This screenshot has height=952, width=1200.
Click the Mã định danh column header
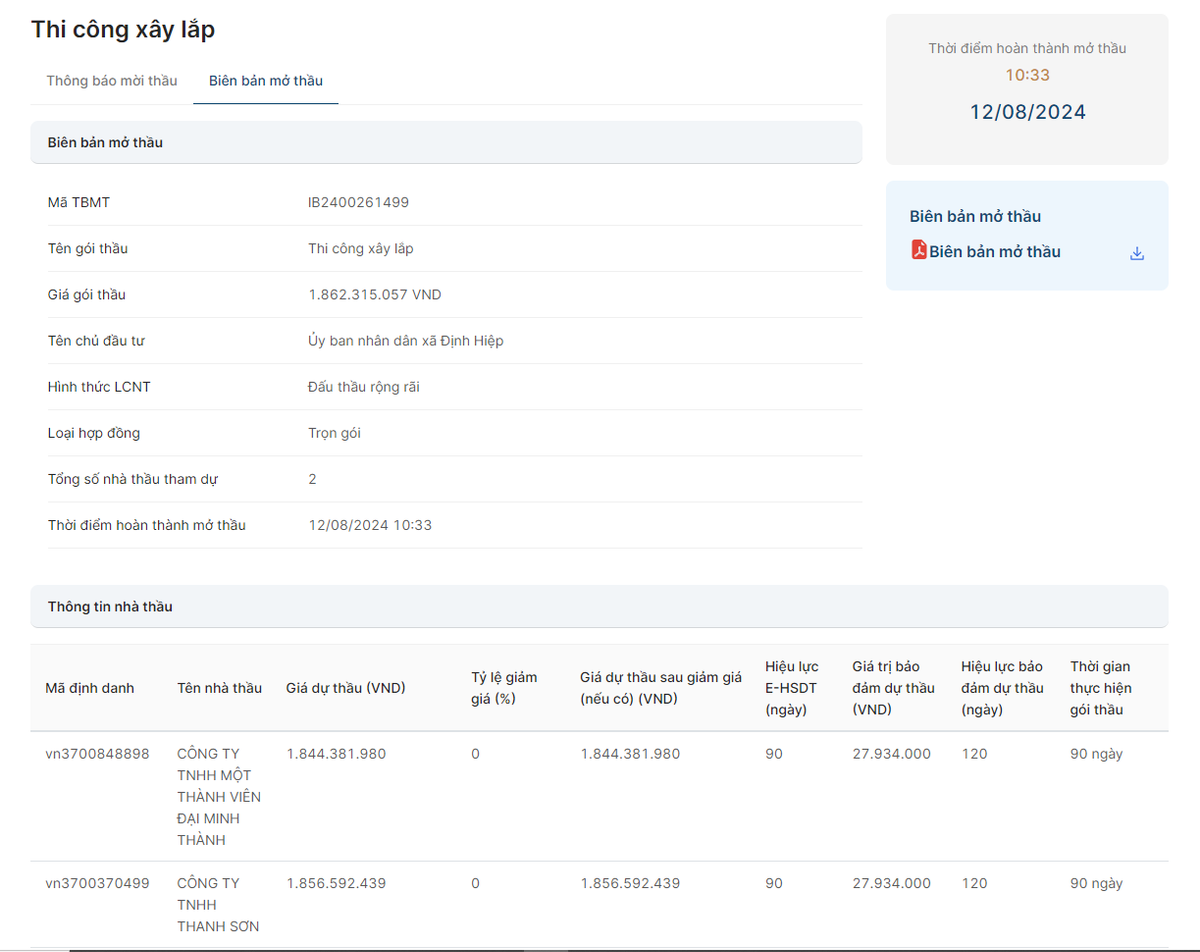pyautogui.click(x=90, y=688)
